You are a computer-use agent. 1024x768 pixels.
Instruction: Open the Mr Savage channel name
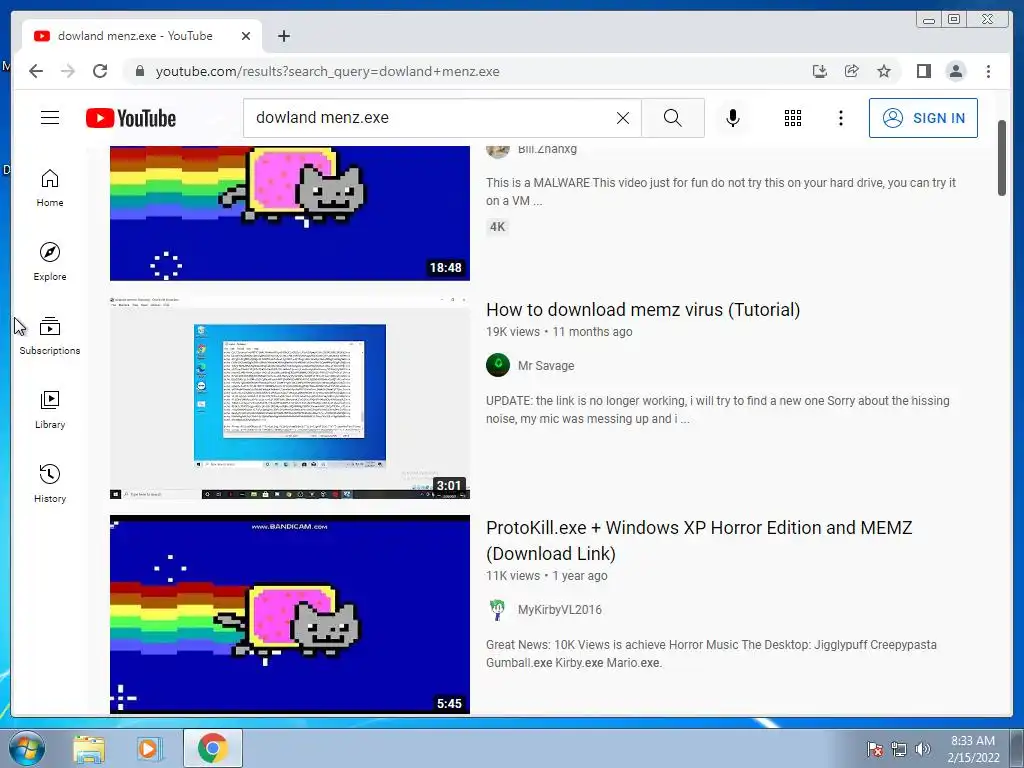coord(546,366)
